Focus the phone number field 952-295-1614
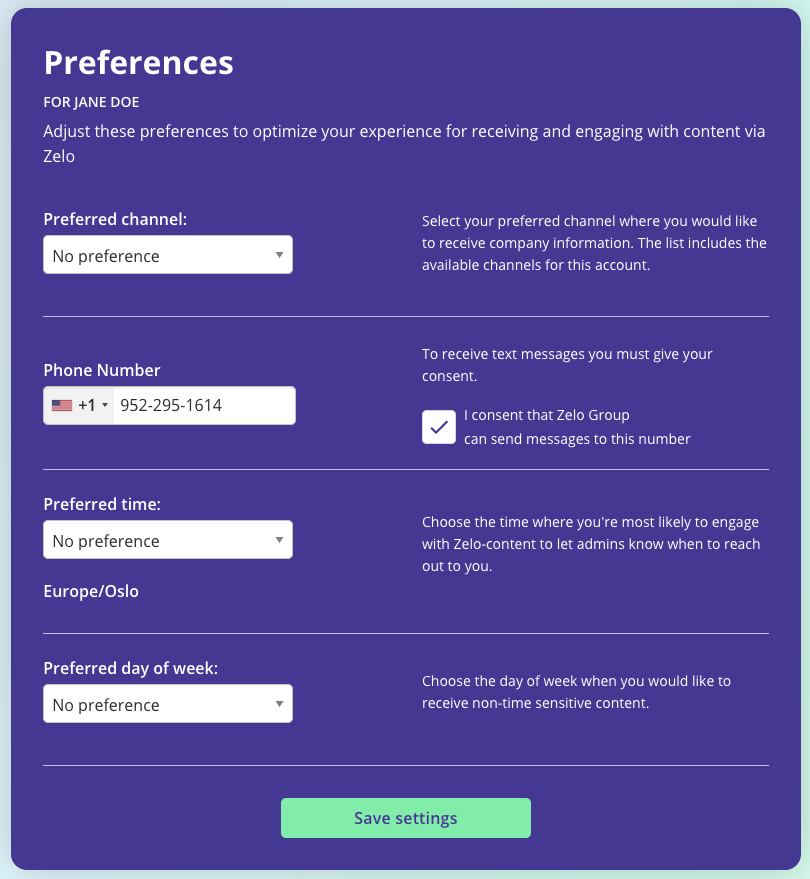 point(205,405)
